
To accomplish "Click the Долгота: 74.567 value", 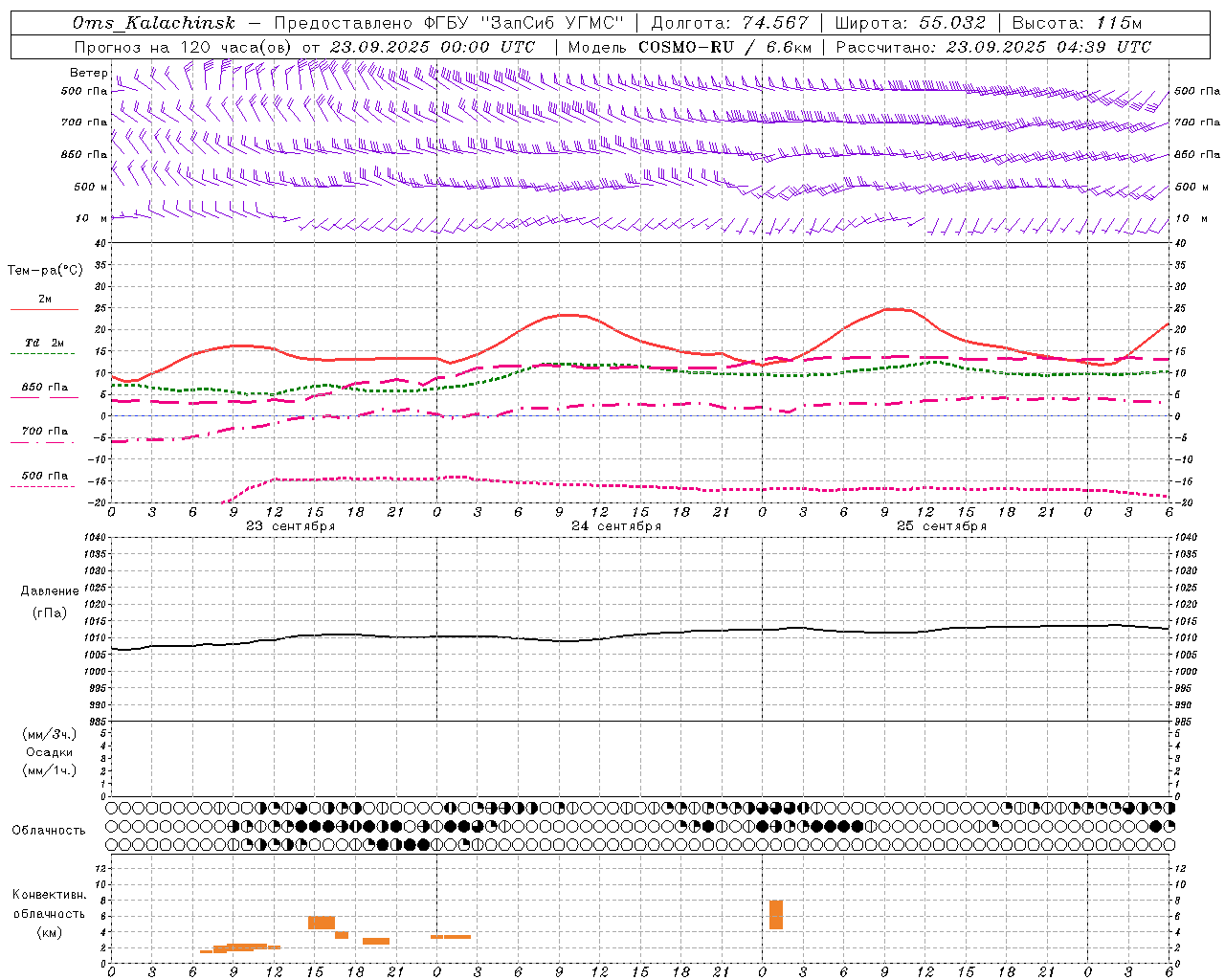I will pos(729,23).
